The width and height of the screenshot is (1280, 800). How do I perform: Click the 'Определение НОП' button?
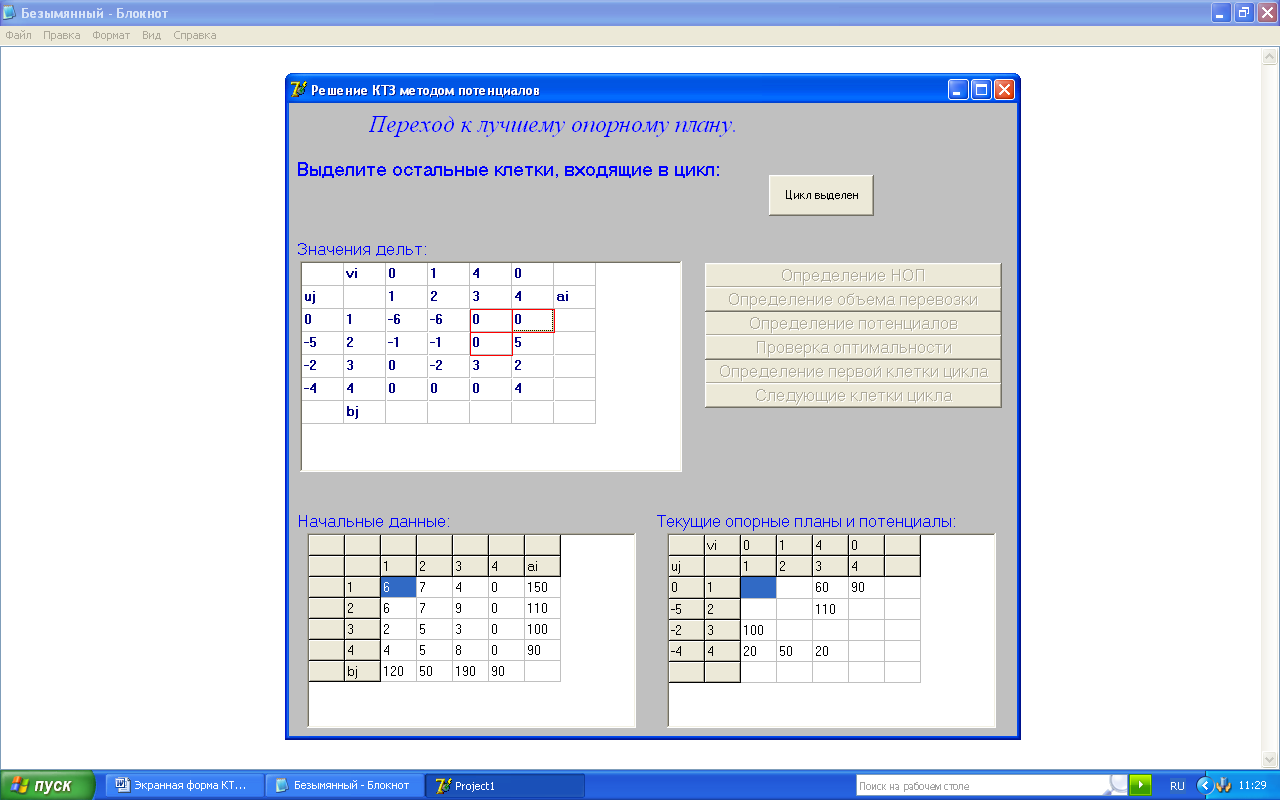coord(853,275)
